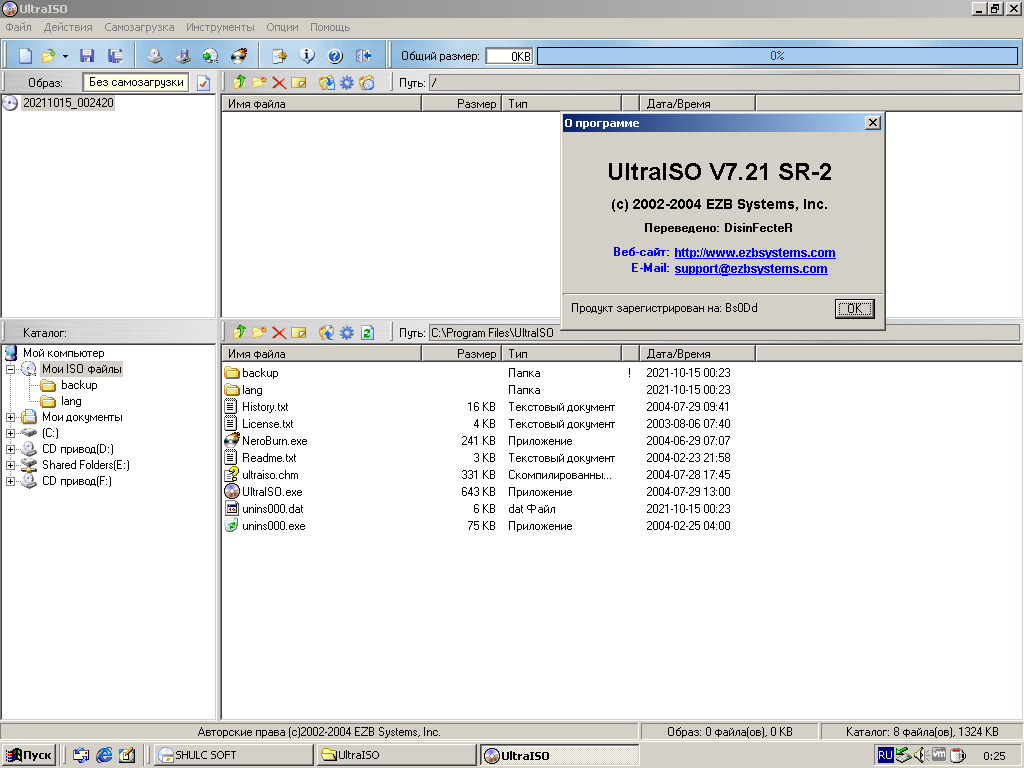This screenshot has height=768, width=1024.
Task: Expand the (C:) drive tree node
Action: pyautogui.click(x=11, y=433)
